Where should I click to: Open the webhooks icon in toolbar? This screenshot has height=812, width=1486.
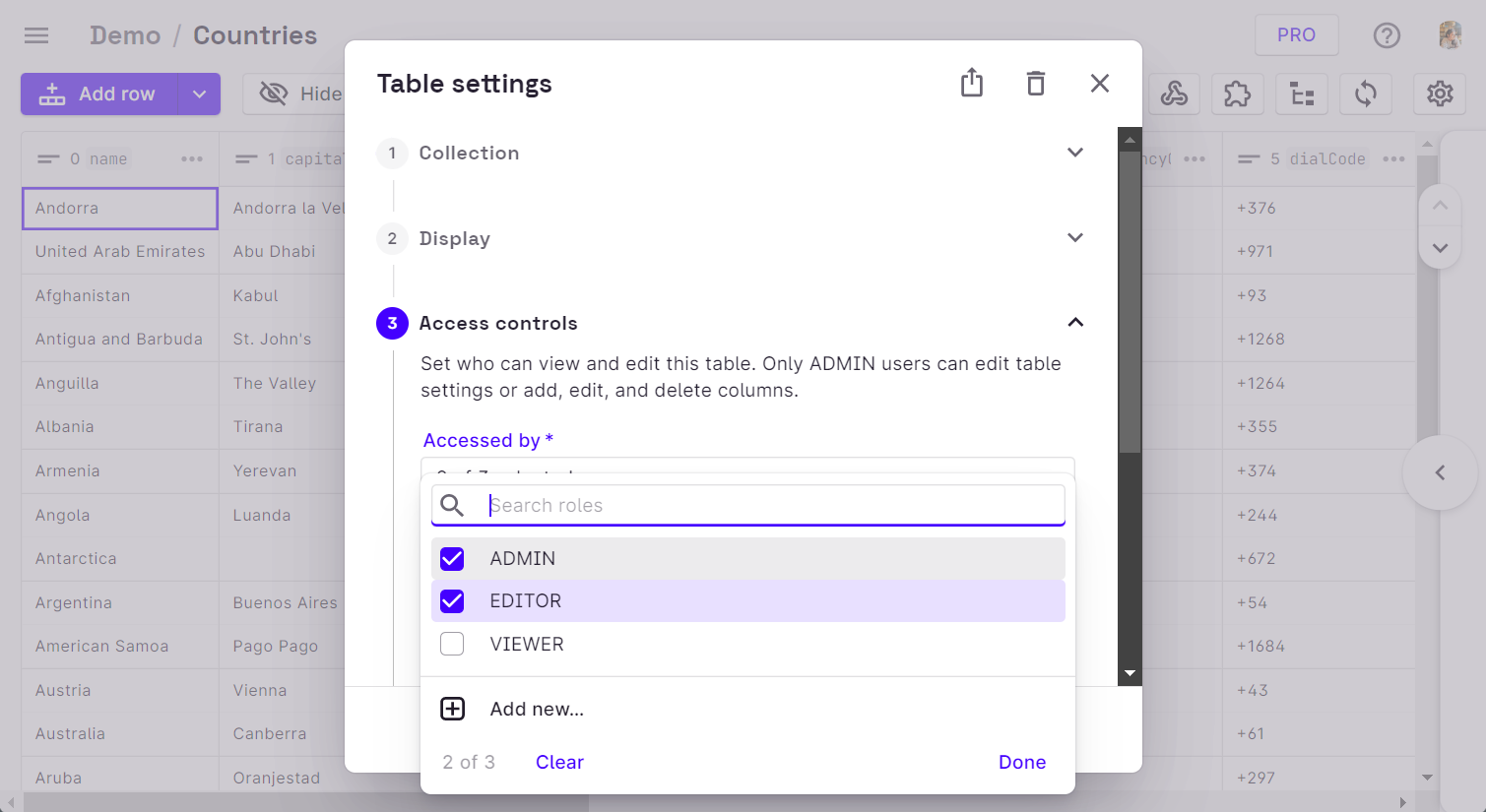coord(1174,94)
